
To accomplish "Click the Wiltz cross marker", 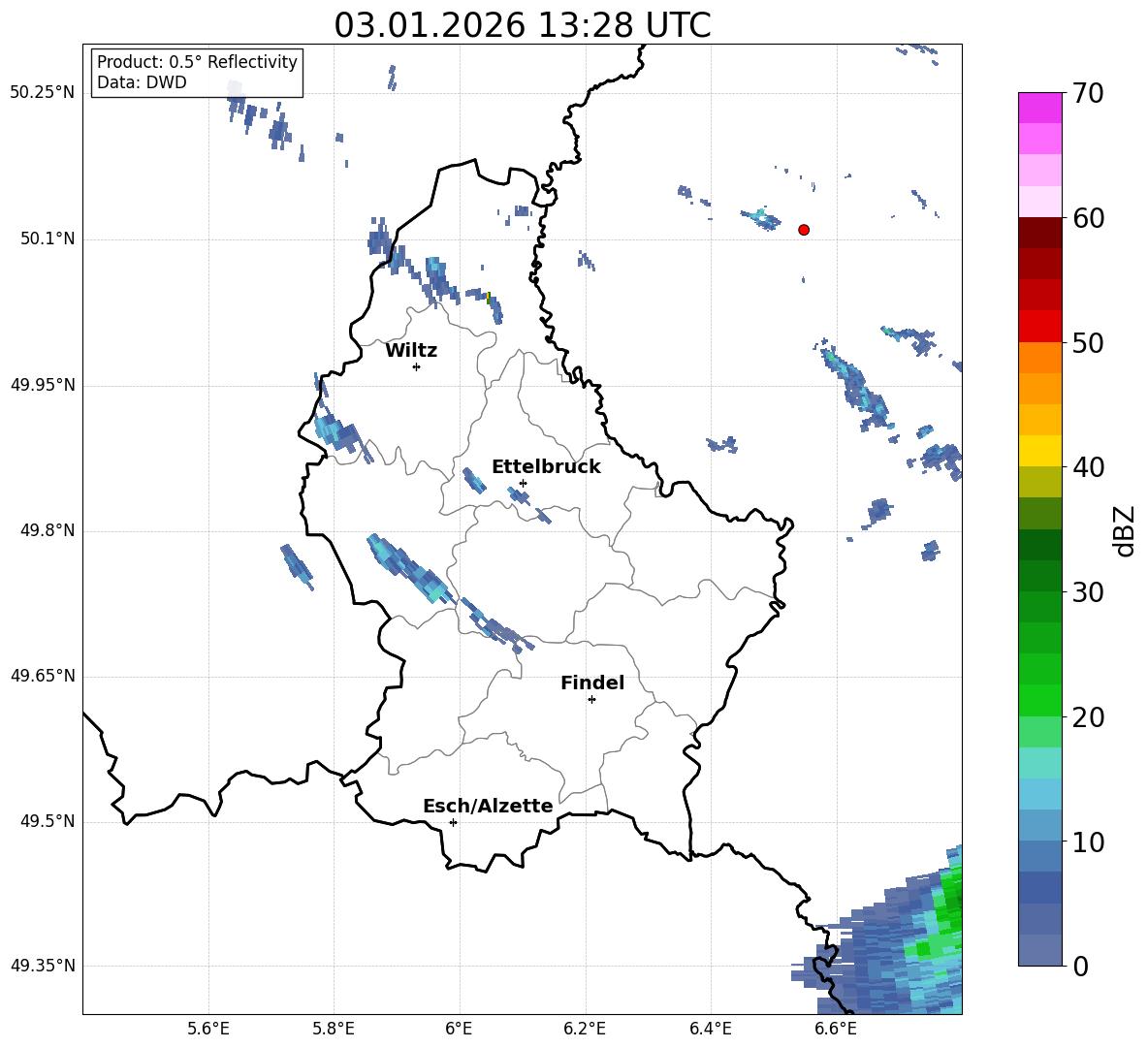I will (x=417, y=366).
